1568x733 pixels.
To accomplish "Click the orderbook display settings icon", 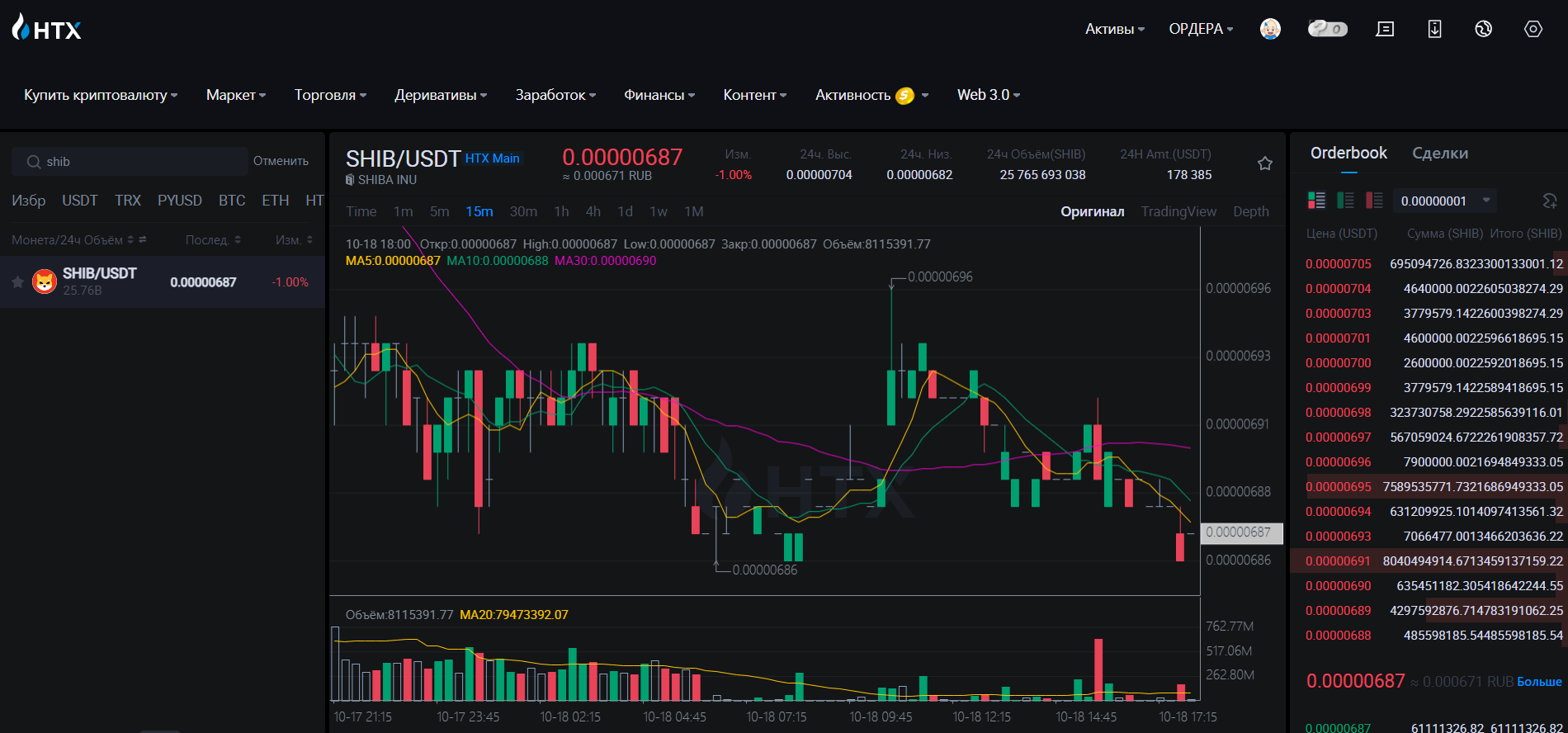I will (x=1550, y=201).
